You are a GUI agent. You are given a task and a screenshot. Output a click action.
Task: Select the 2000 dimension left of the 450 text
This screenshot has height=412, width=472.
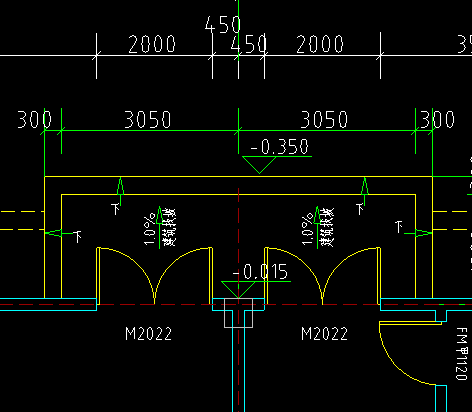pos(152,44)
